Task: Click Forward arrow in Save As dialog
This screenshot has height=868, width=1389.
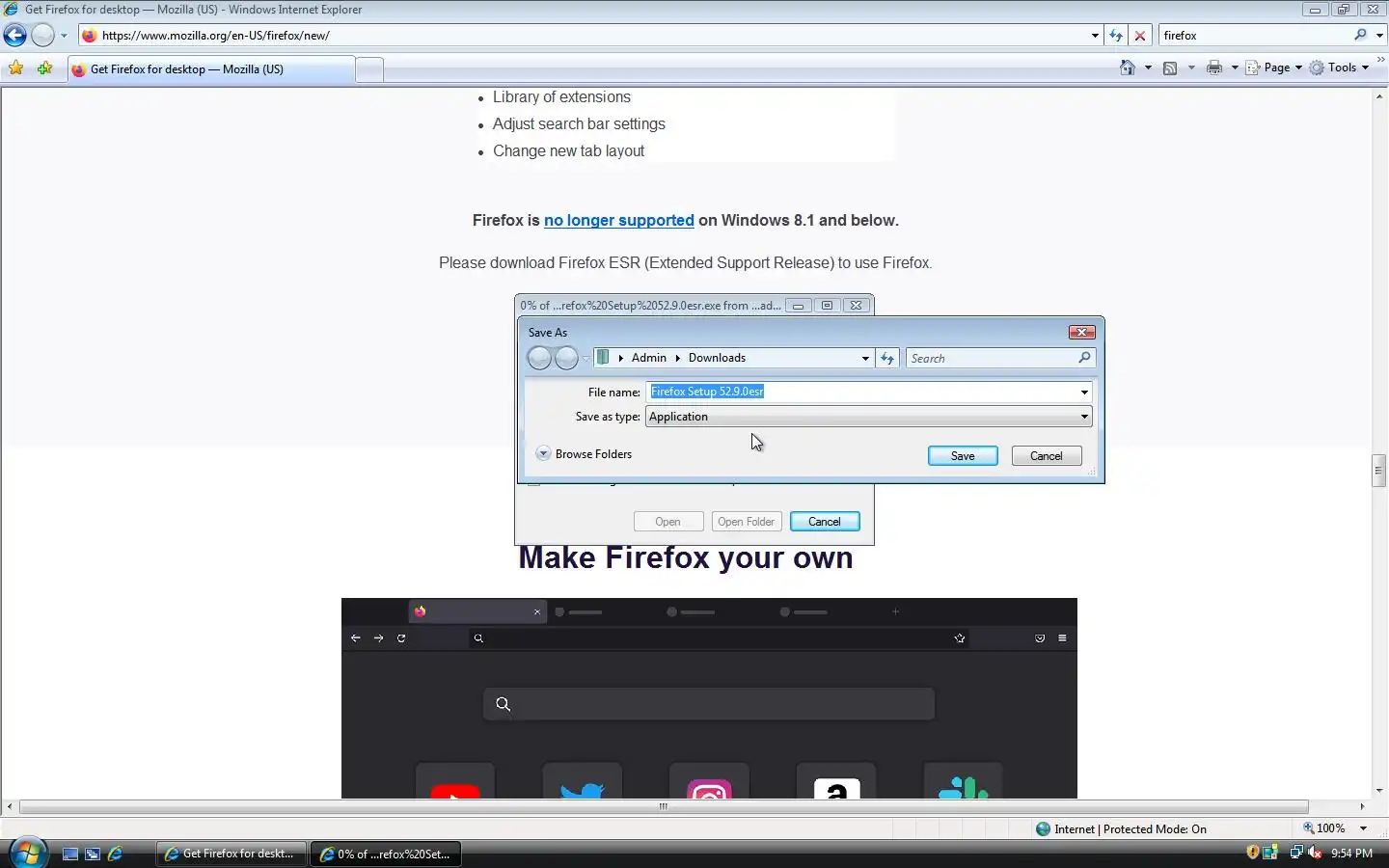Action: tap(566, 358)
